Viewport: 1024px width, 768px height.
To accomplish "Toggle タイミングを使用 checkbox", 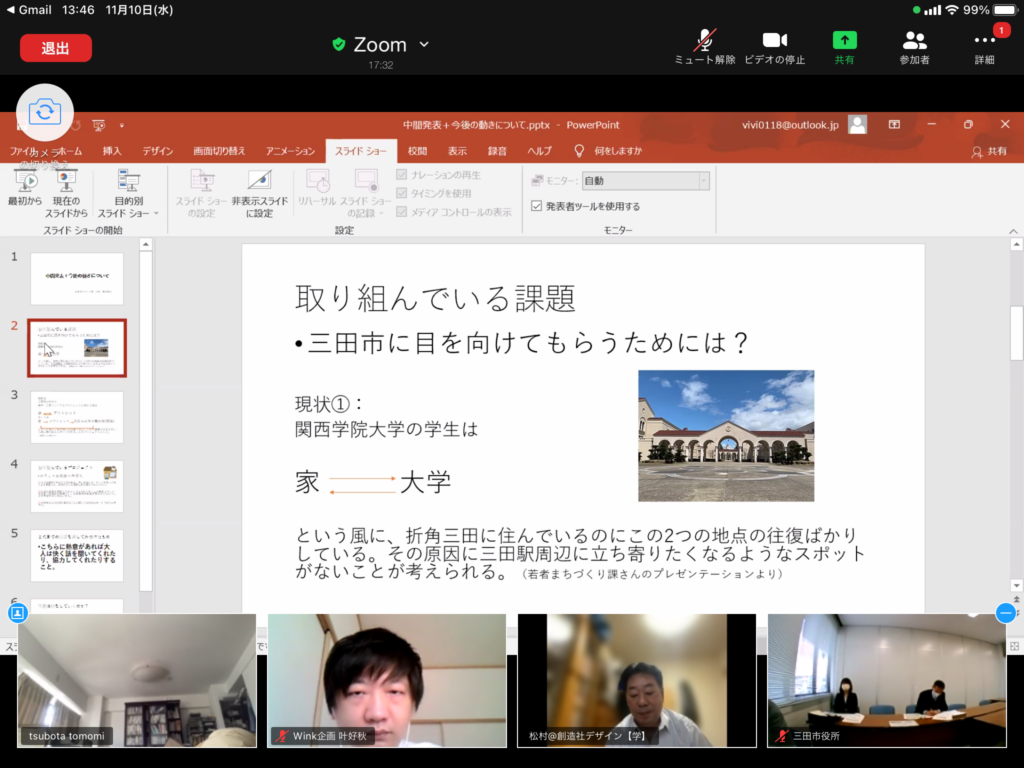I will (402, 193).
